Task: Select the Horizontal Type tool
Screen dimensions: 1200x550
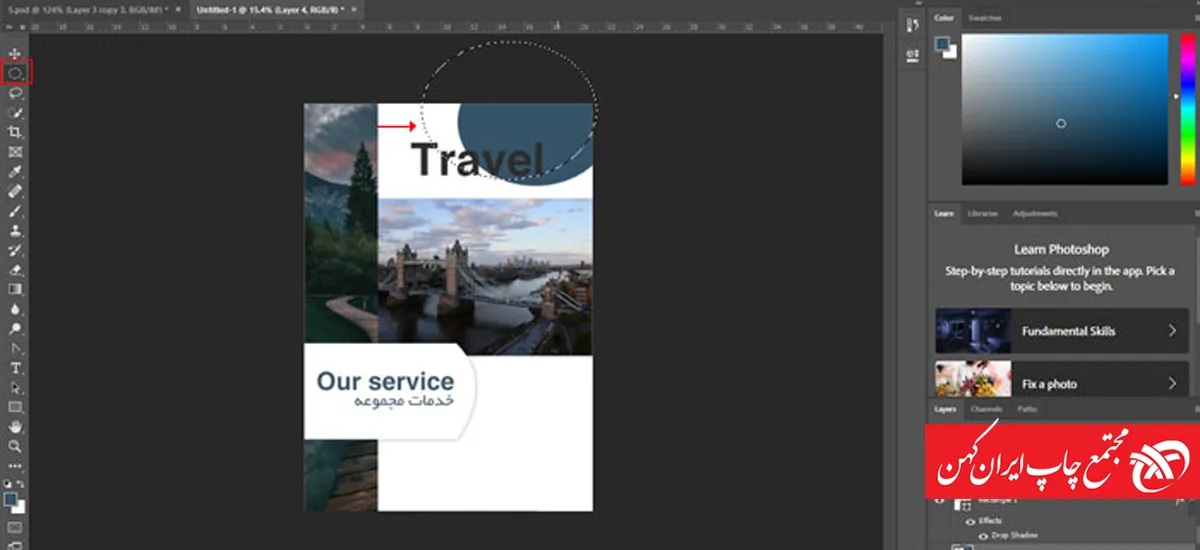Action: point(15,368)
